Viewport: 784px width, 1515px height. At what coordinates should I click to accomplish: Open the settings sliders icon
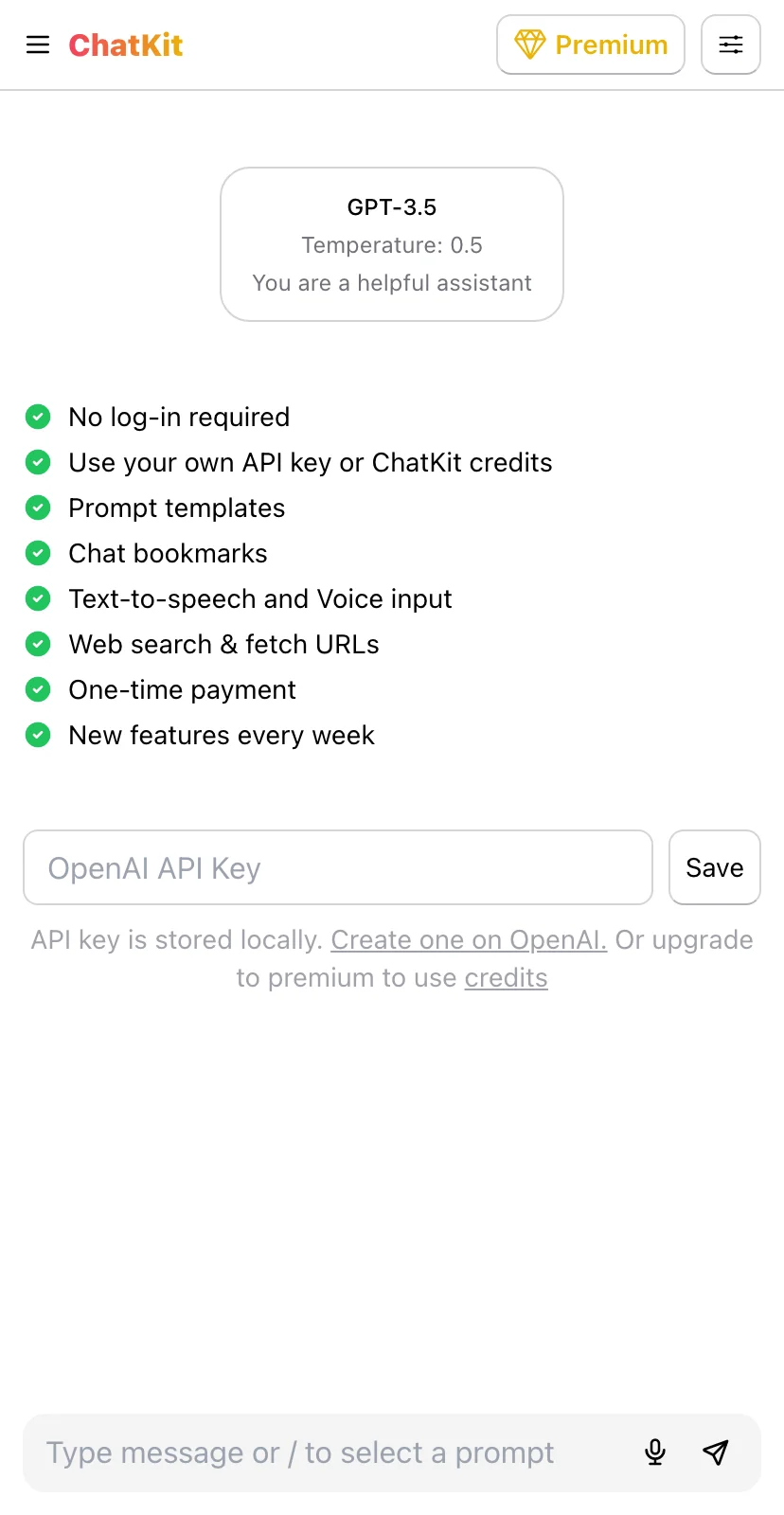click(731, 45)
